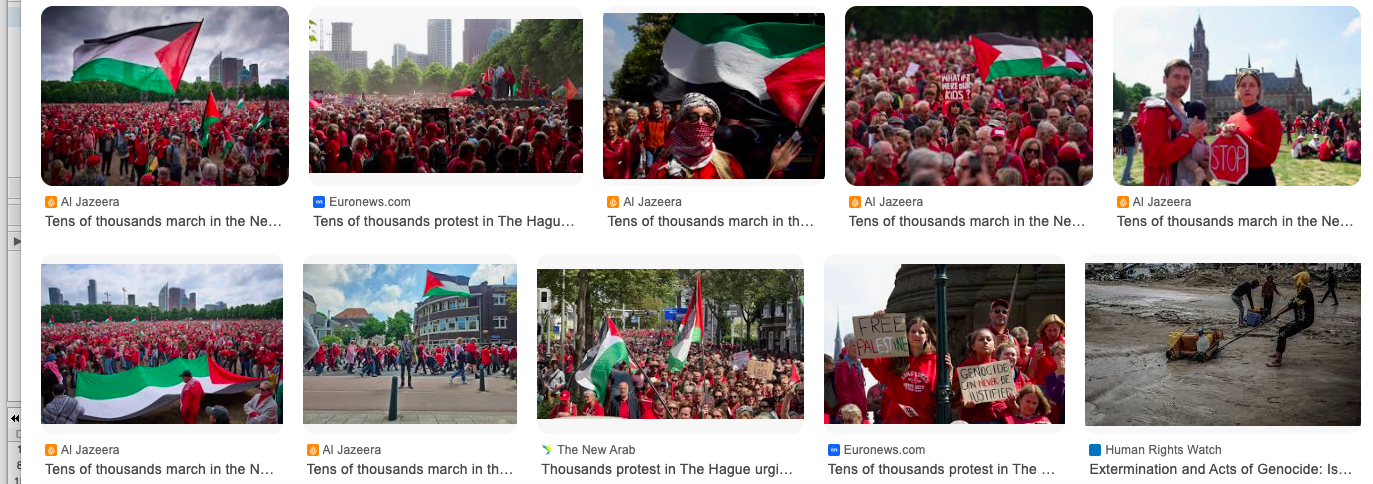Expand the right-pointing triangle on left edge
Viewport: 1373px width, 484px height.
[15, 241]
